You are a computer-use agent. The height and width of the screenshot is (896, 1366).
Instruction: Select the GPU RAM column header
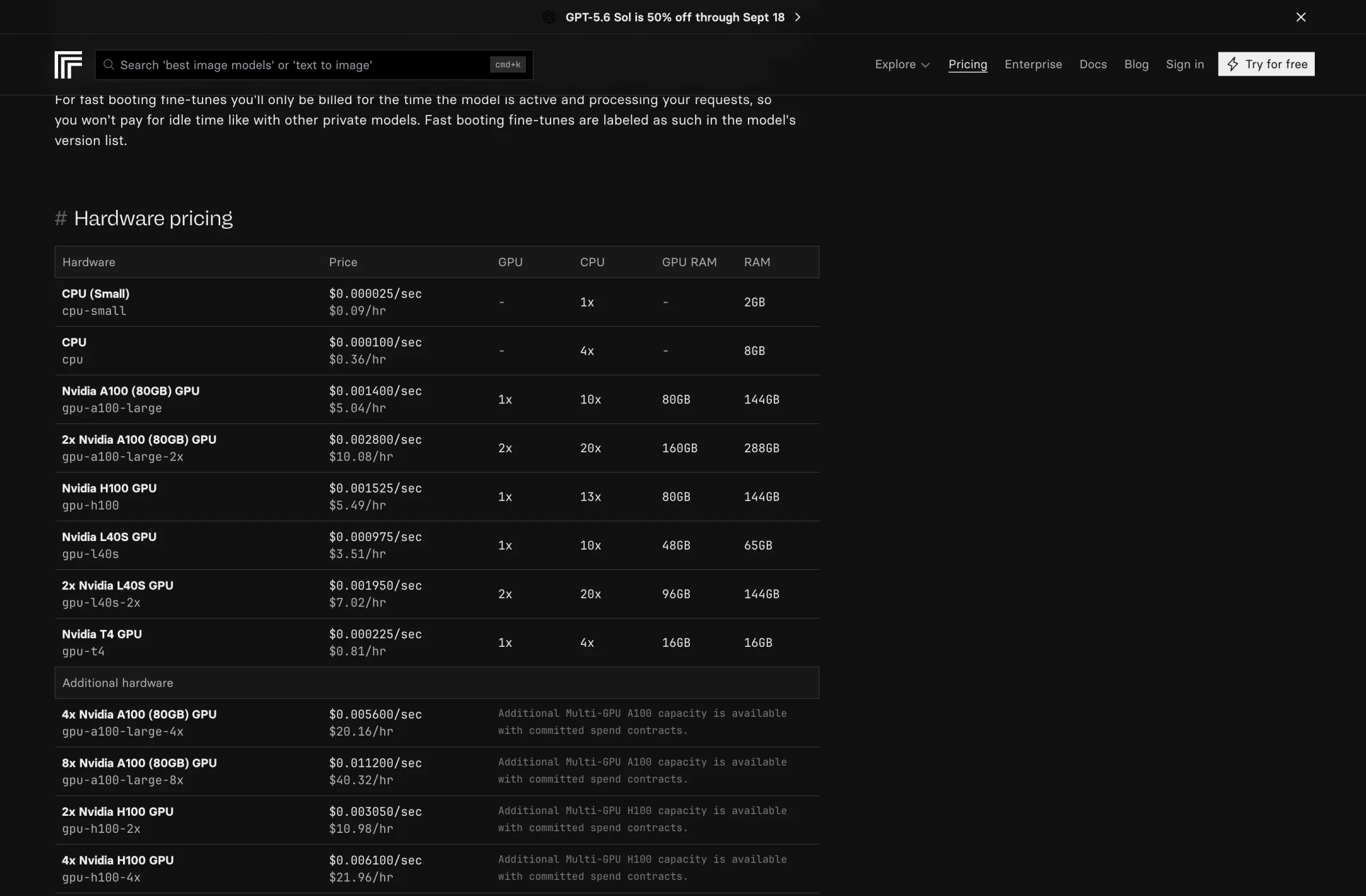point(689,262)
